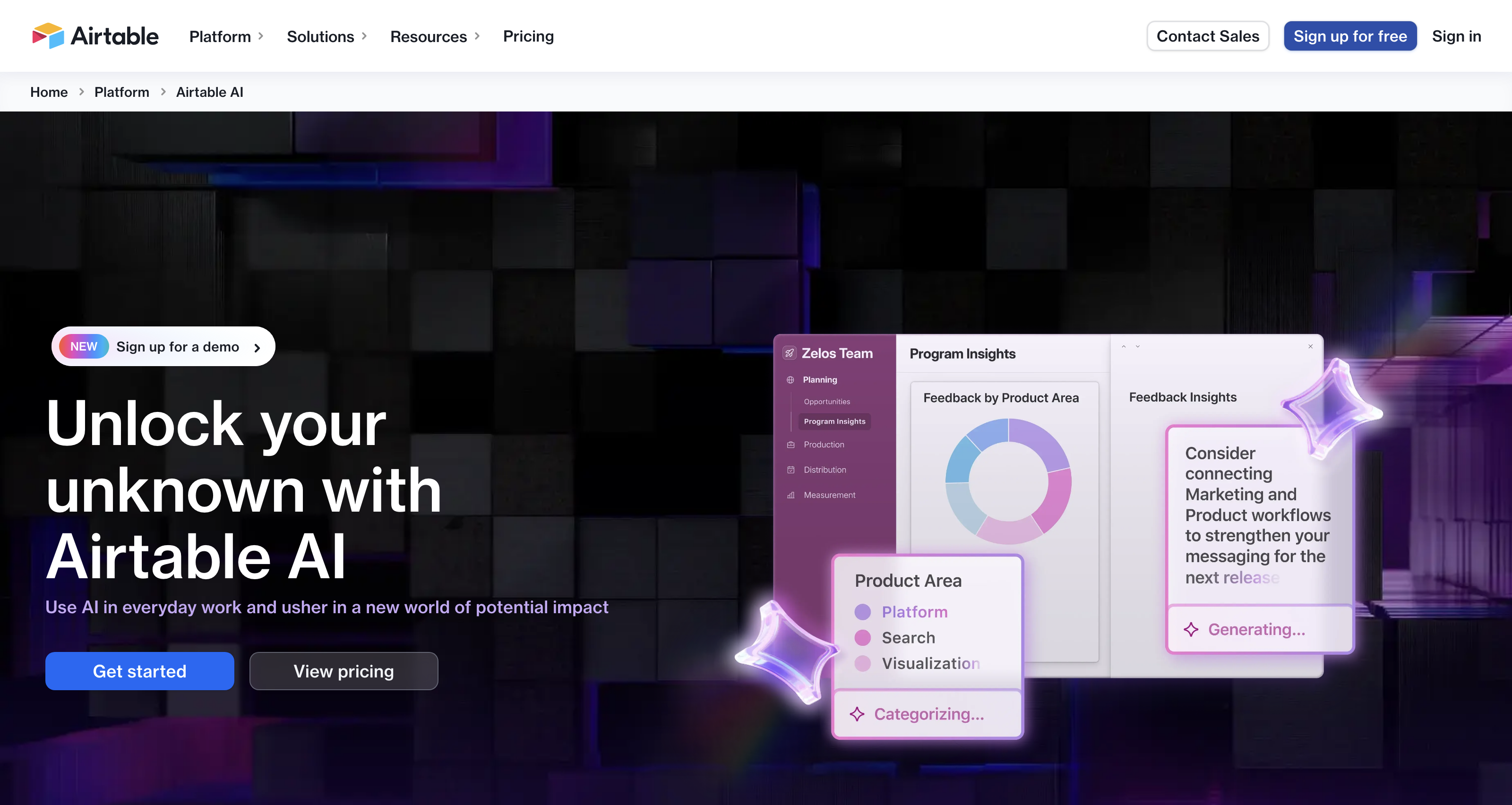
Task: Expand the Platform menu in the top navigation
Action: coord(227,36)
